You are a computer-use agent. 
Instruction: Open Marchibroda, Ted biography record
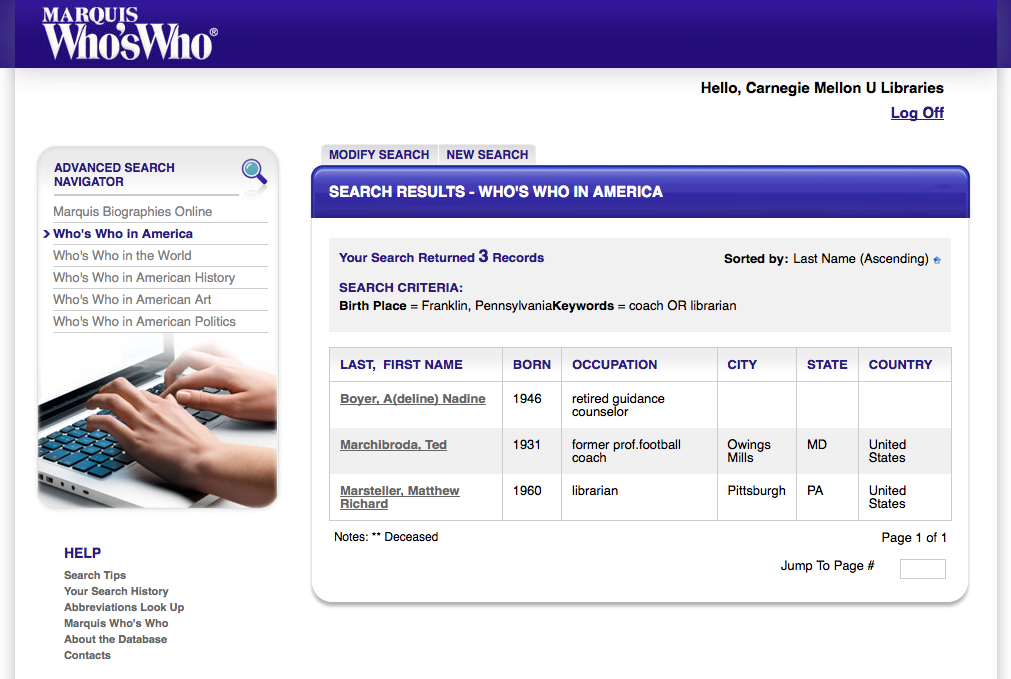pyautogui.click(x=393, y=444)
